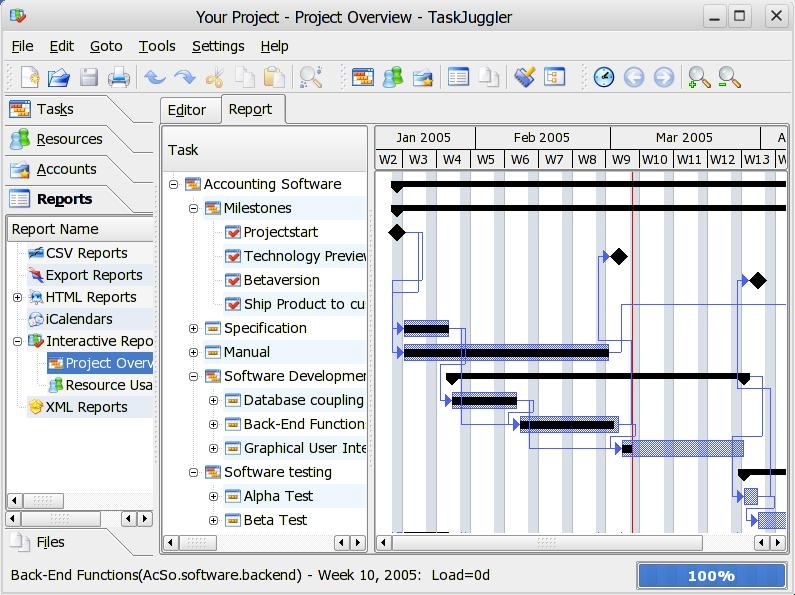795x595 pixels.
Task: Expand the Manual task
Action: pos(193,352)
